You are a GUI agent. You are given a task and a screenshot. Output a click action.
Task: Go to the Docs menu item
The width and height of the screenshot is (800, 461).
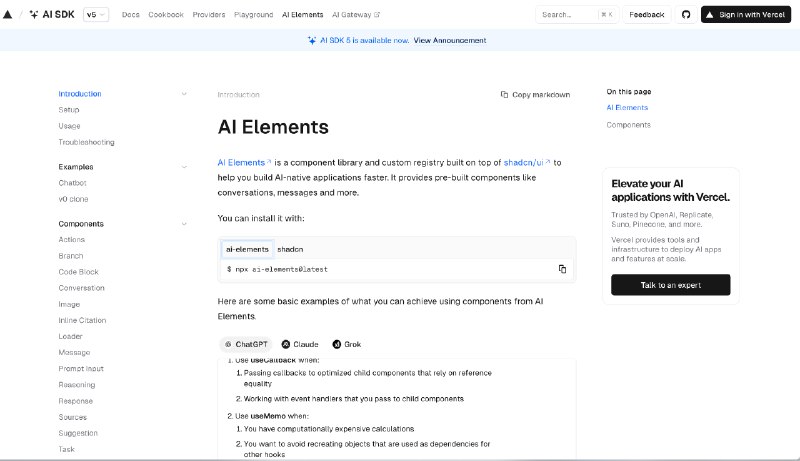pyautogui.click(x=131, y=15)
